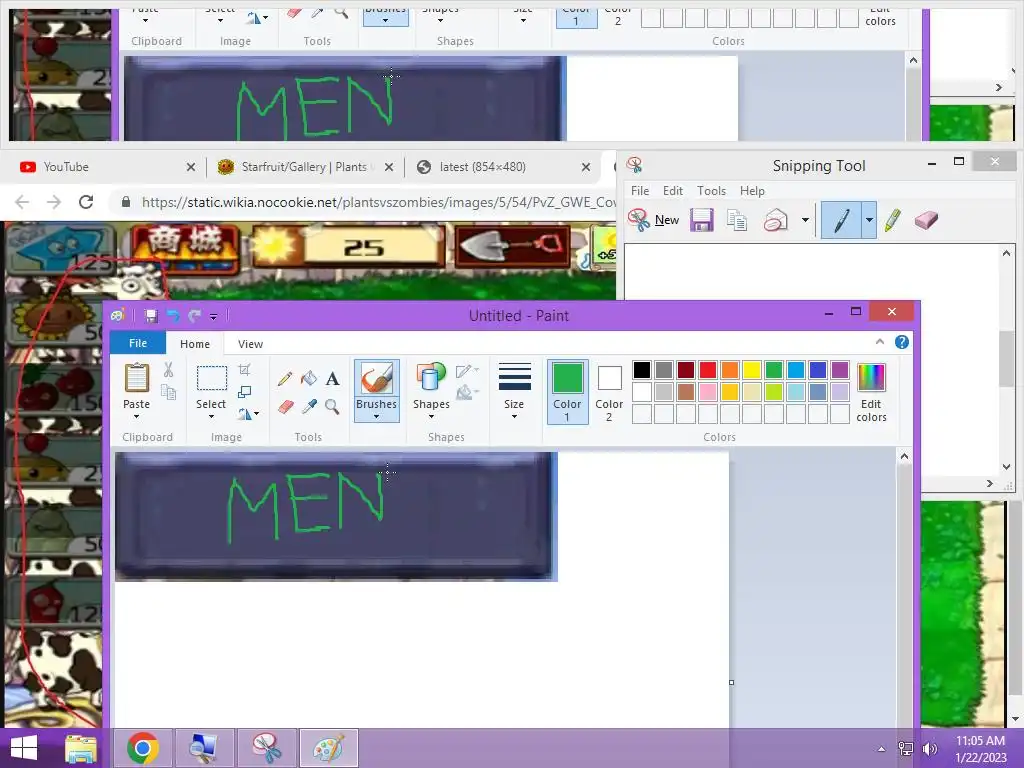Toggle the Pen tool in Snipping Tool

[x=842, y=220]
